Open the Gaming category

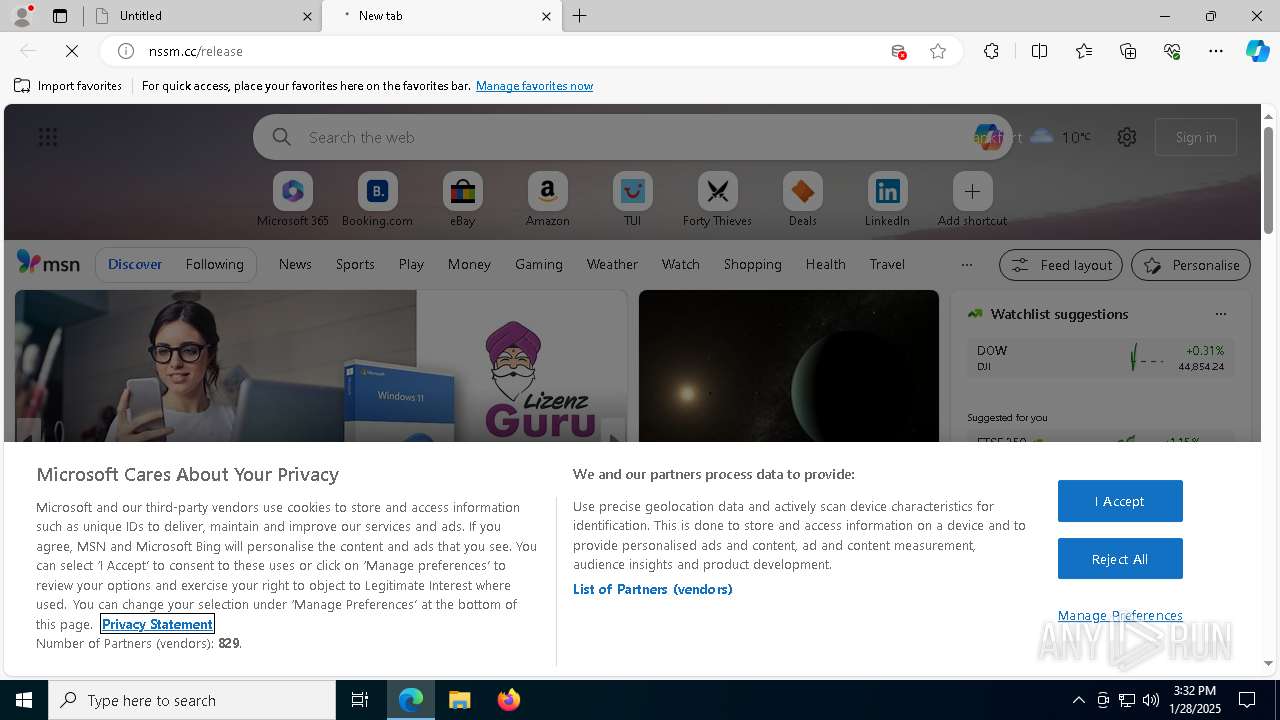(539, 264)
